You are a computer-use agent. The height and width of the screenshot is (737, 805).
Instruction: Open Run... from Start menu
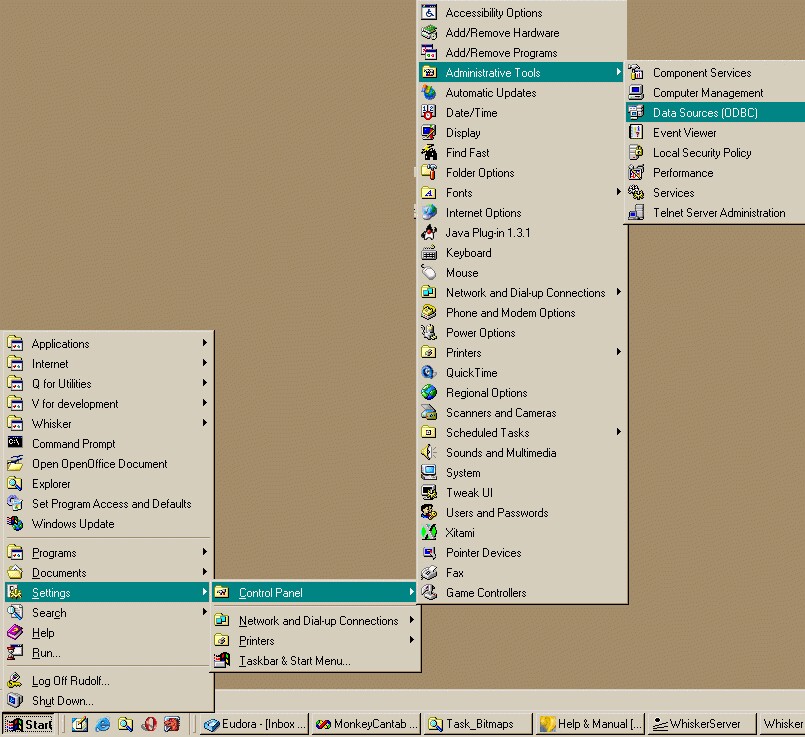[108, 653]
